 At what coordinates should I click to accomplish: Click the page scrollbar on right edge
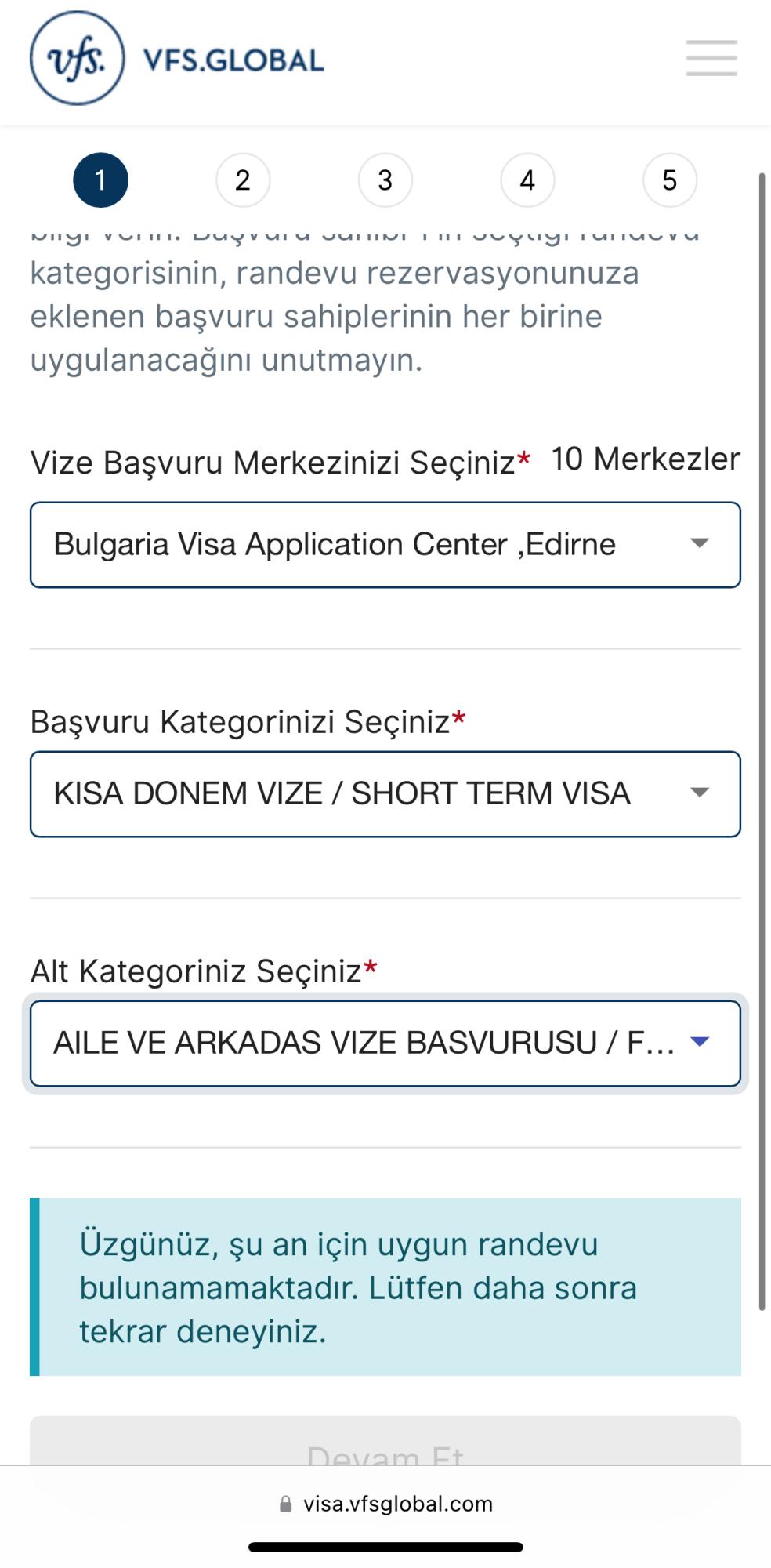[x=762, y=737]
